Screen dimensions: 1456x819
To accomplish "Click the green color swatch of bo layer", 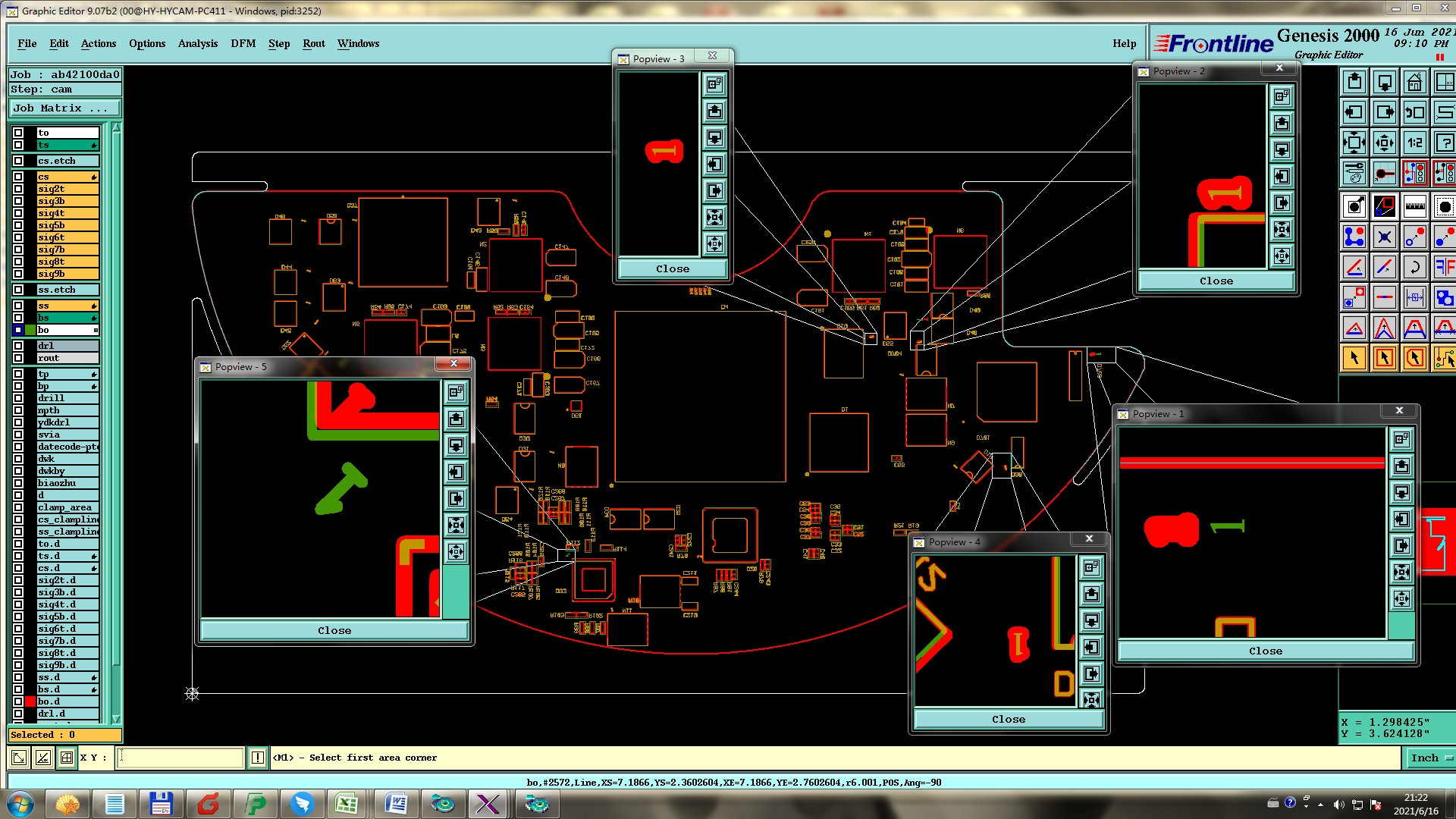I will (x=30, y=330).
